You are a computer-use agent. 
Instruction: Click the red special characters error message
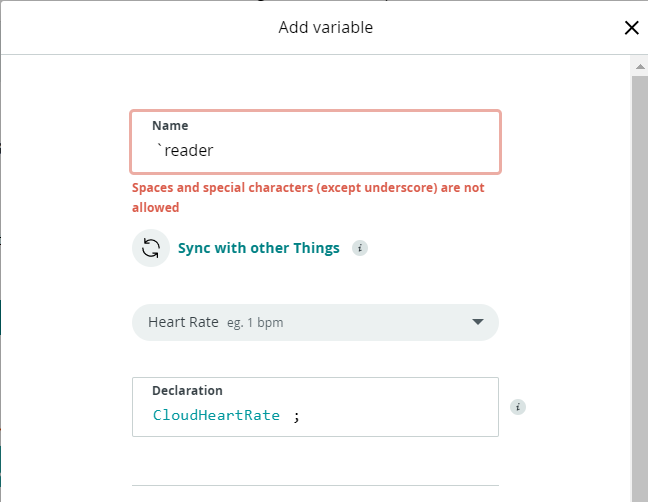[308, 197]
